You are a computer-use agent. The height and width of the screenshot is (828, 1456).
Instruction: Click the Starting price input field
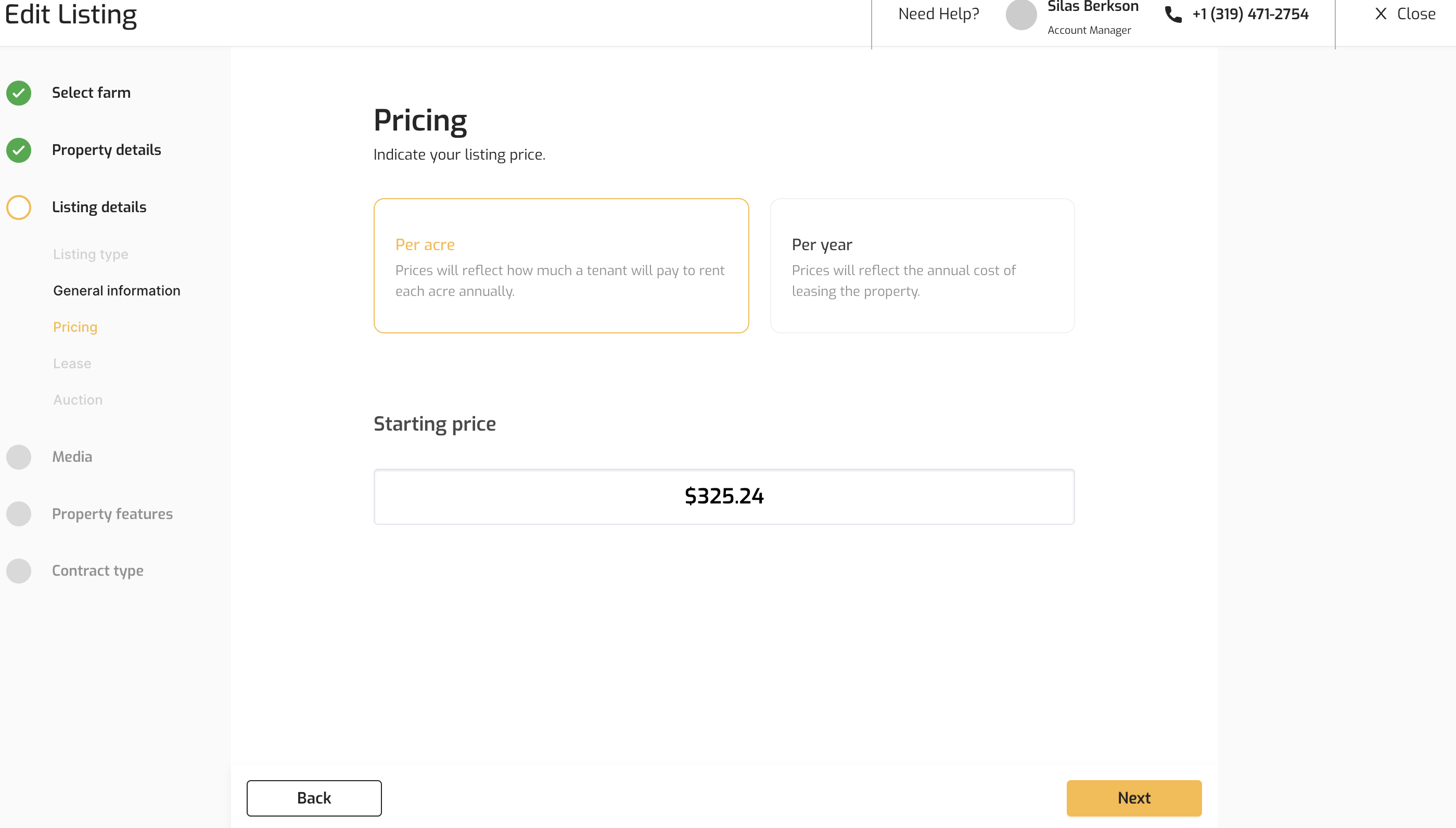click(x=724, y=497)
